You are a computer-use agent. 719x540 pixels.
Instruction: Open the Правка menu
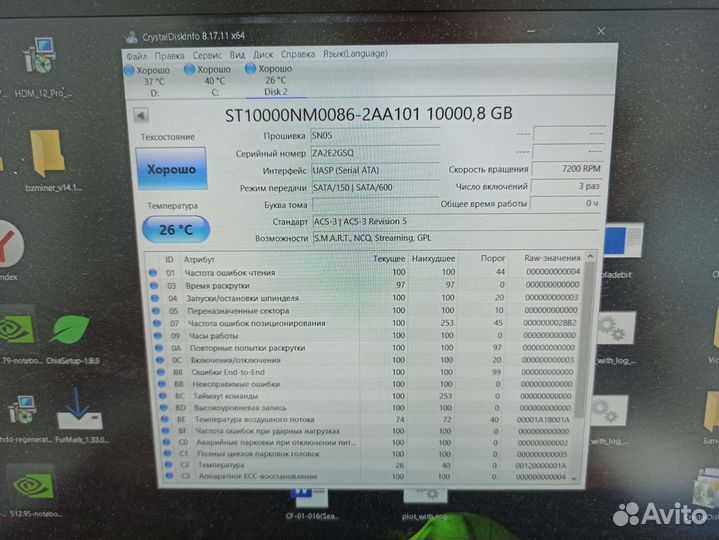point(169,55)
